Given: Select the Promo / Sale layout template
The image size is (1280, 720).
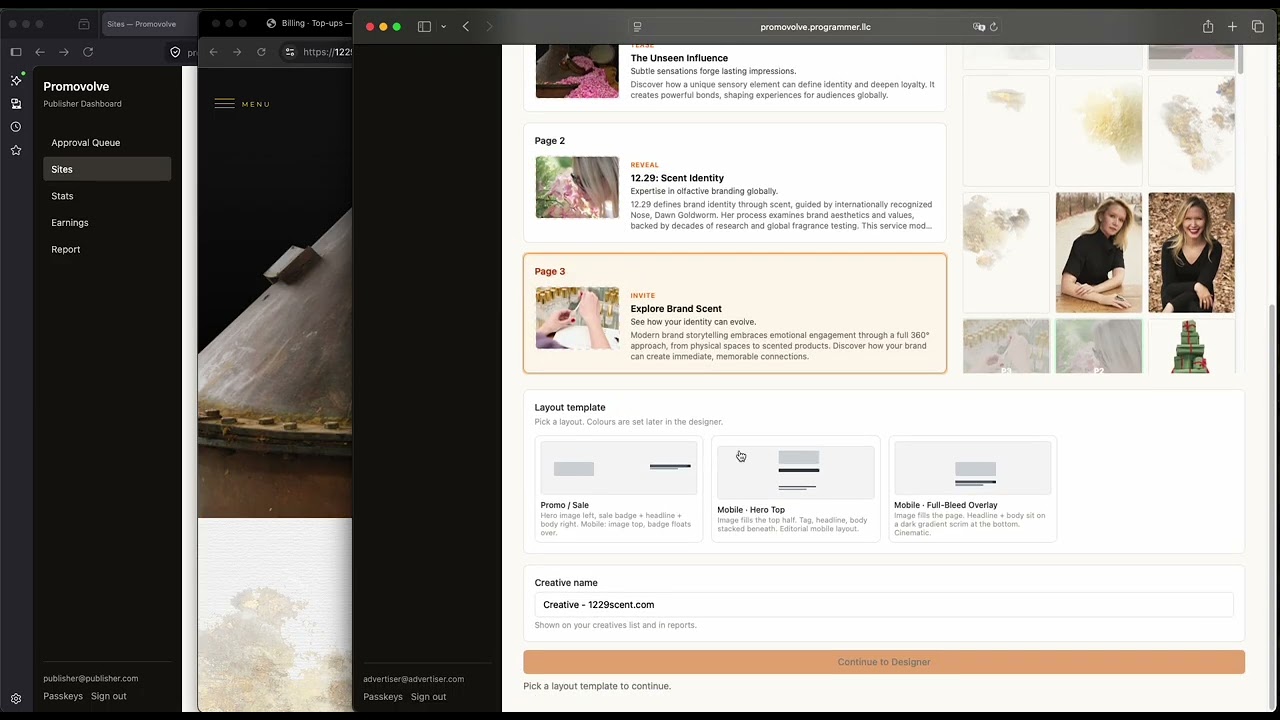Looking at the screenshot, I should point(619,489).
